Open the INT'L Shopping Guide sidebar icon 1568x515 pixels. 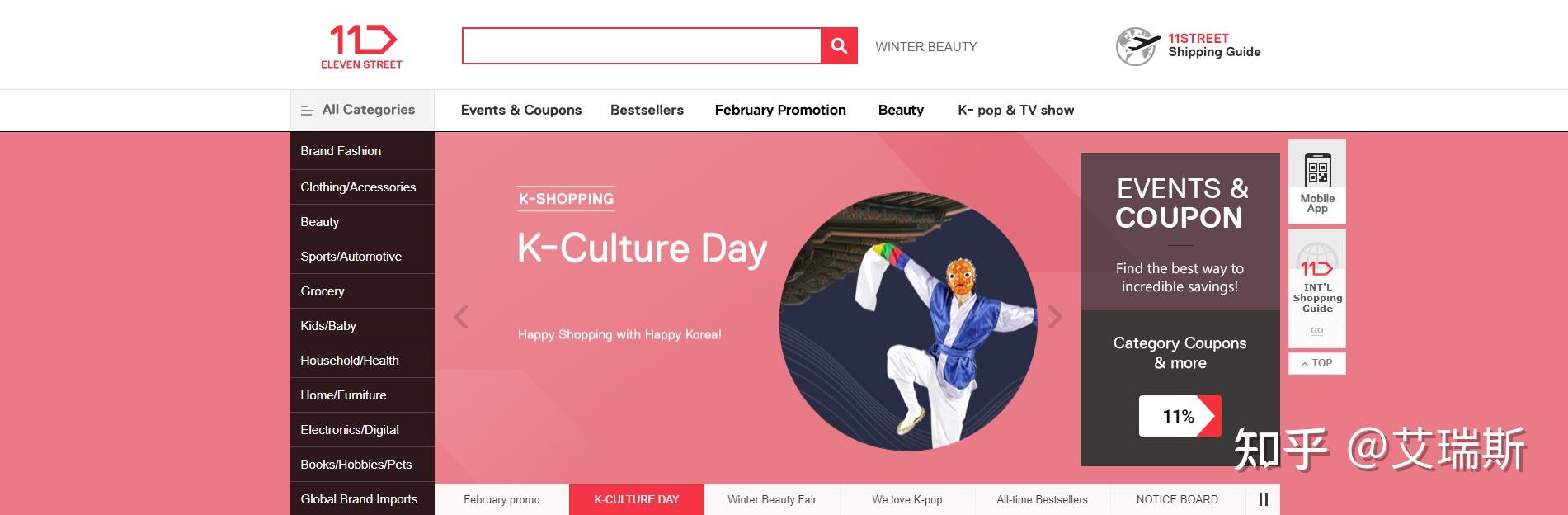[1317, 288]
